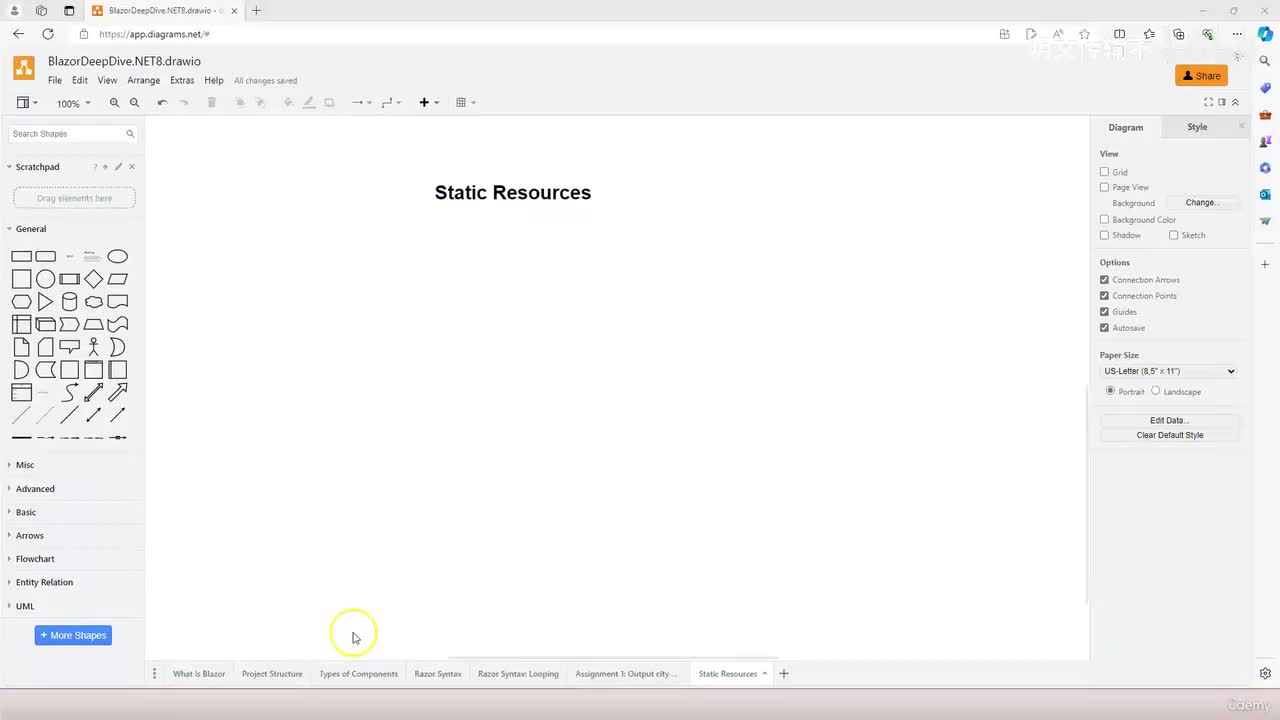Choose the actor stick figure shape
The image size is (1280, 720).
click(93, 347)
